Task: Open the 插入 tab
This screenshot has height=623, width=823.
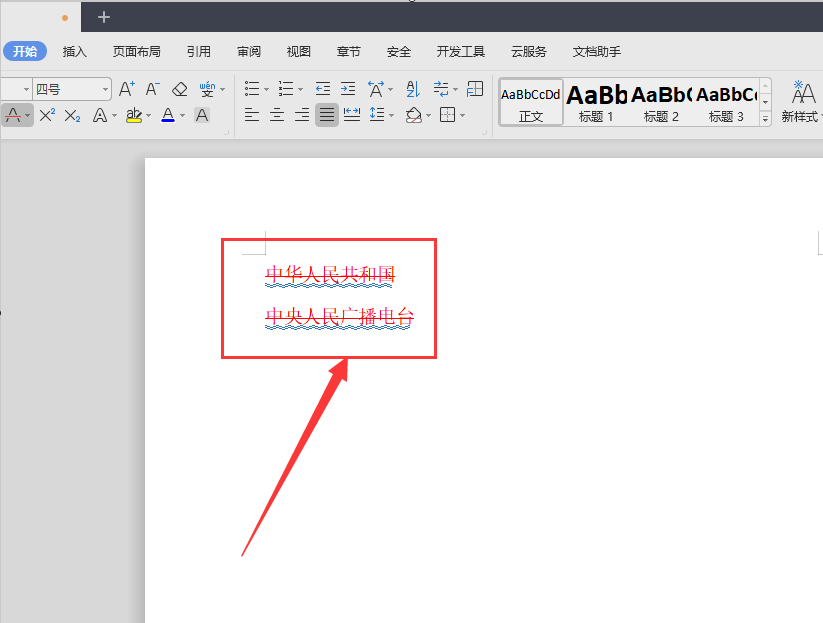Action: tap(75, 51)
